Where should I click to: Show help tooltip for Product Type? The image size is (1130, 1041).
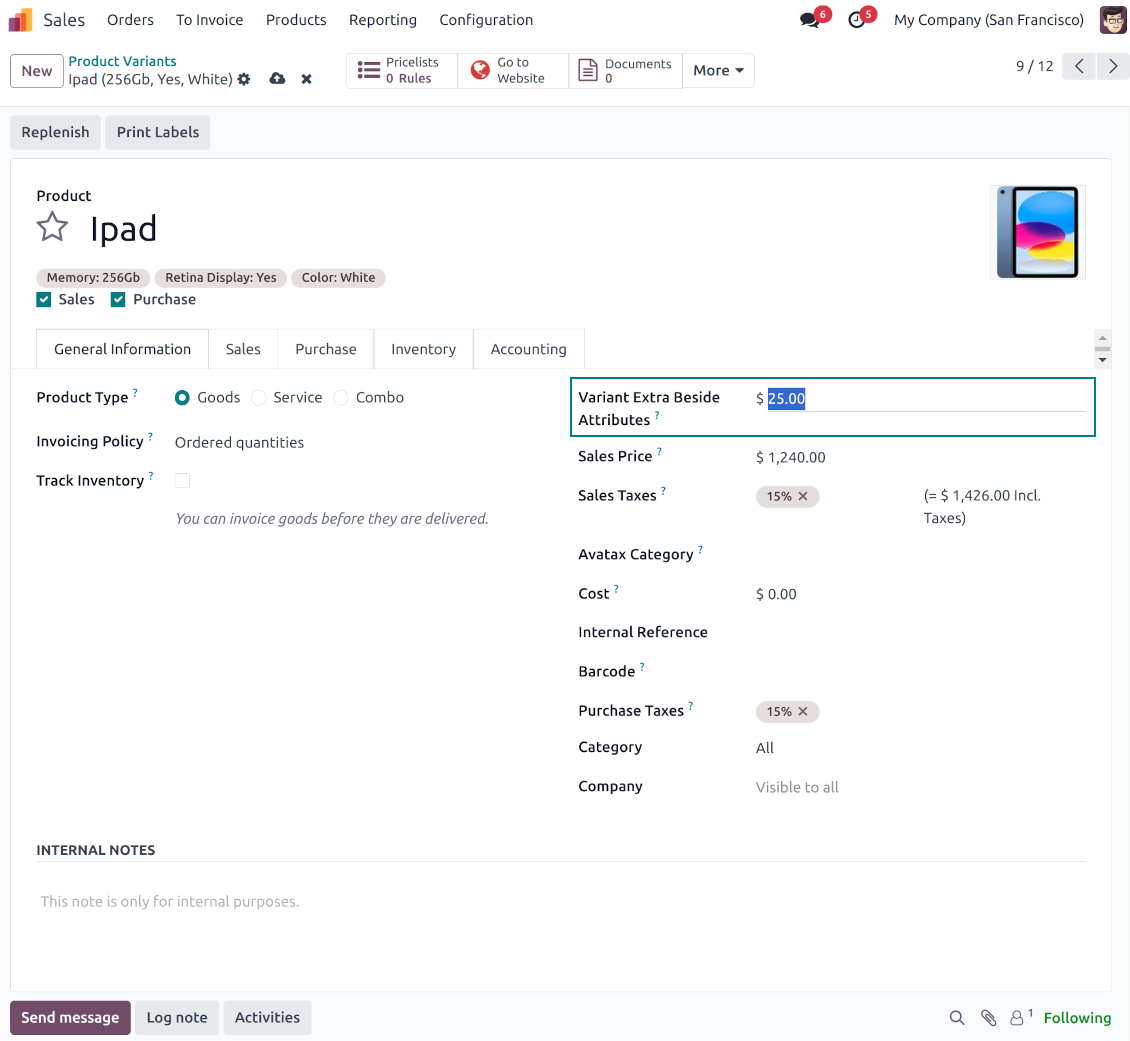[135, 393]
